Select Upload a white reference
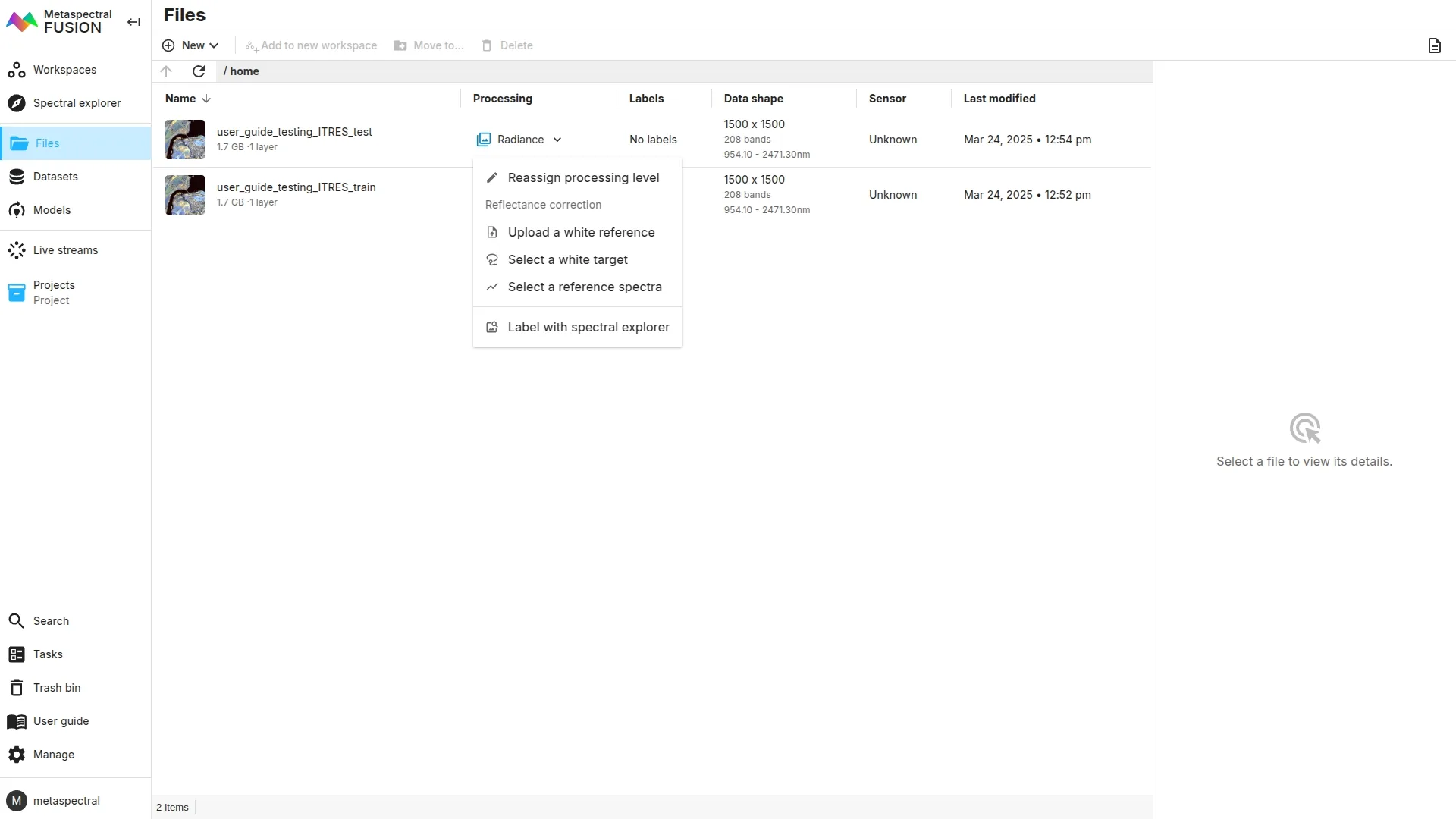Viewport: 1456px width, 819px height. [x=580, y=232]
